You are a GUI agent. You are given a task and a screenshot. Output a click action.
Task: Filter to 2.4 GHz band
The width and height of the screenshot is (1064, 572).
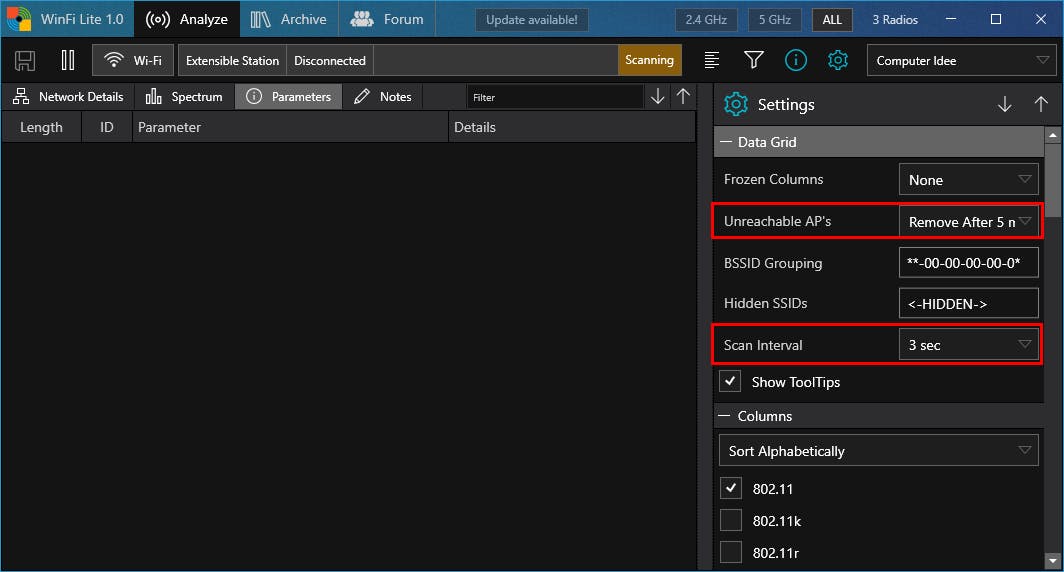click(x=706, y=20)
